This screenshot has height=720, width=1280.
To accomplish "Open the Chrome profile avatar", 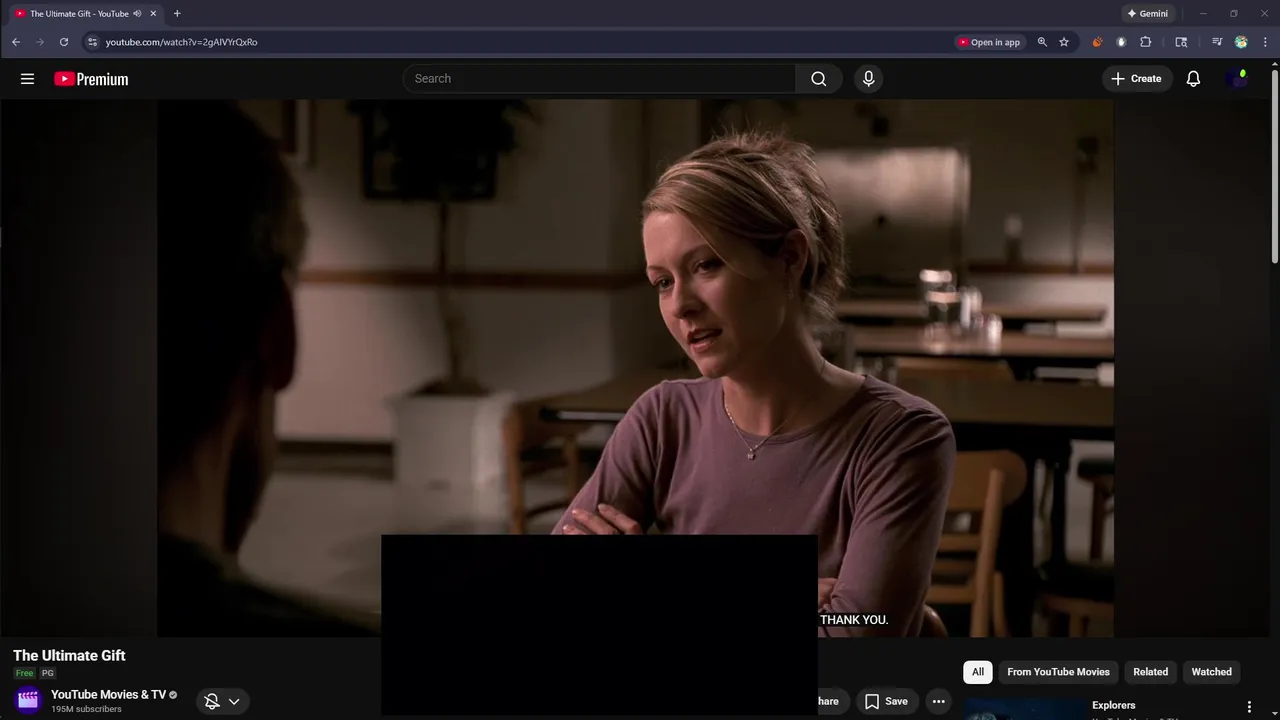I will click(1241, 42).
